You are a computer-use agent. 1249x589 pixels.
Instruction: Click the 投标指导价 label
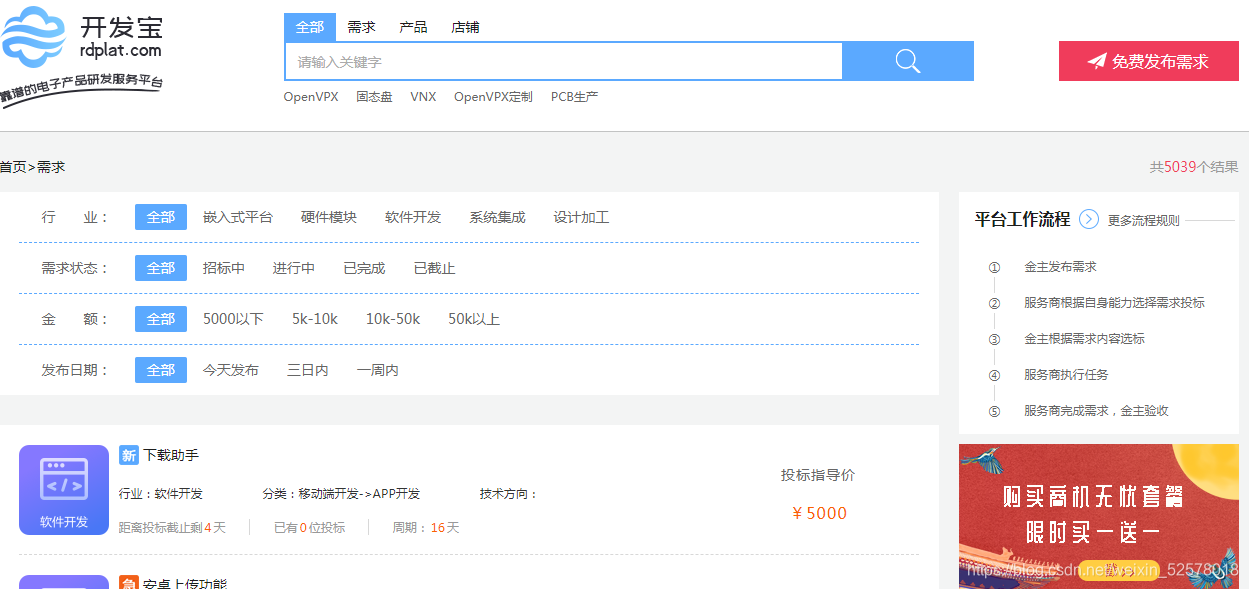[818, 475]
